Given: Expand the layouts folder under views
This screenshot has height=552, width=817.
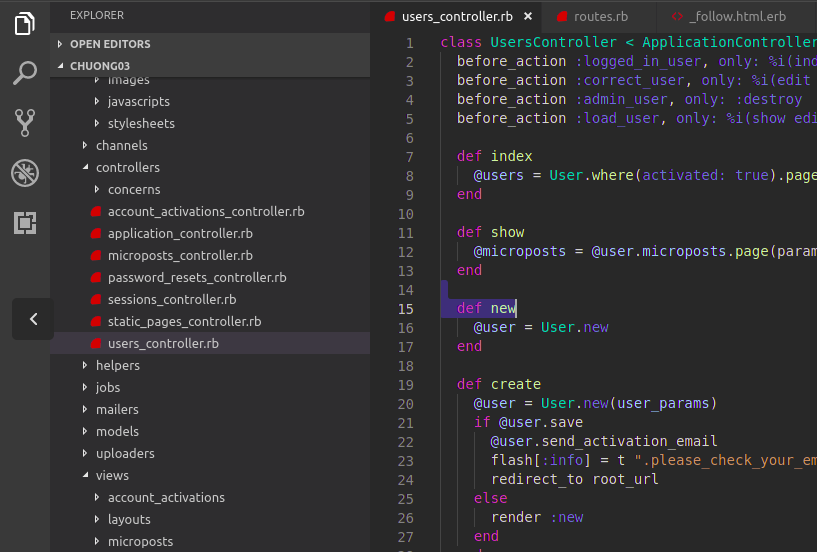Looking at the screenshot, I should (x=129, y=519).
